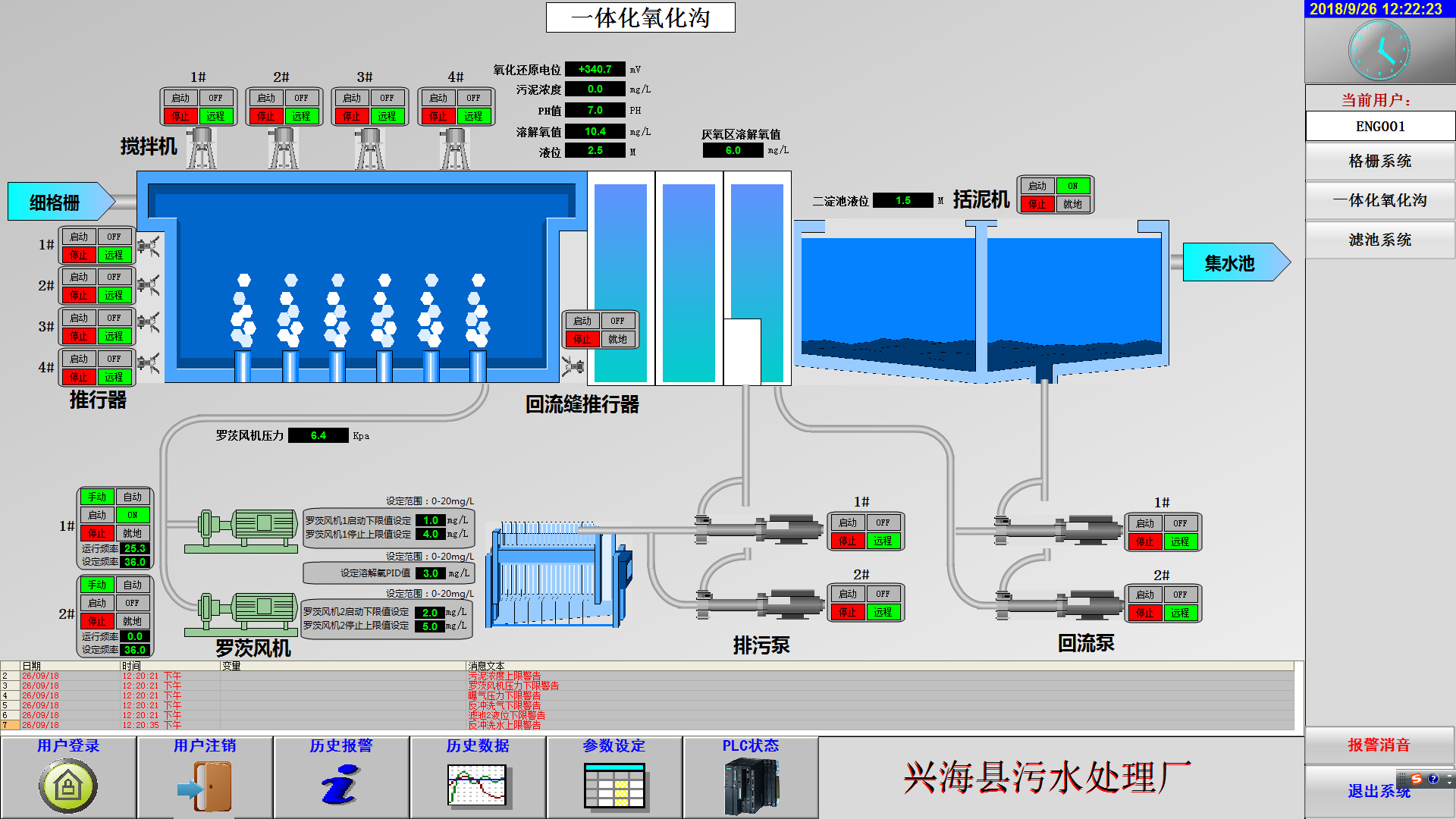Open the 参数设定 table icon
Screen dimensions: 1456x819
614,786
